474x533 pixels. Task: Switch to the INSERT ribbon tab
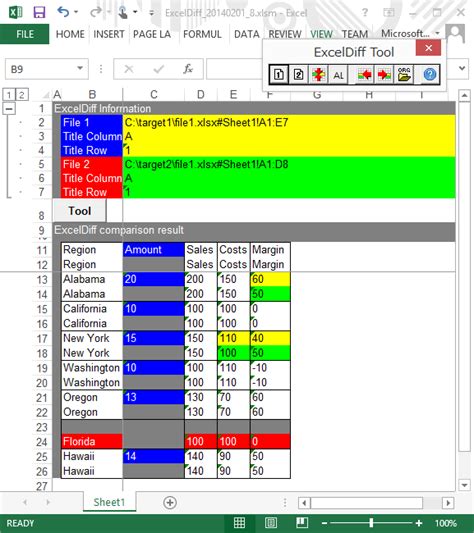(109, 34)
